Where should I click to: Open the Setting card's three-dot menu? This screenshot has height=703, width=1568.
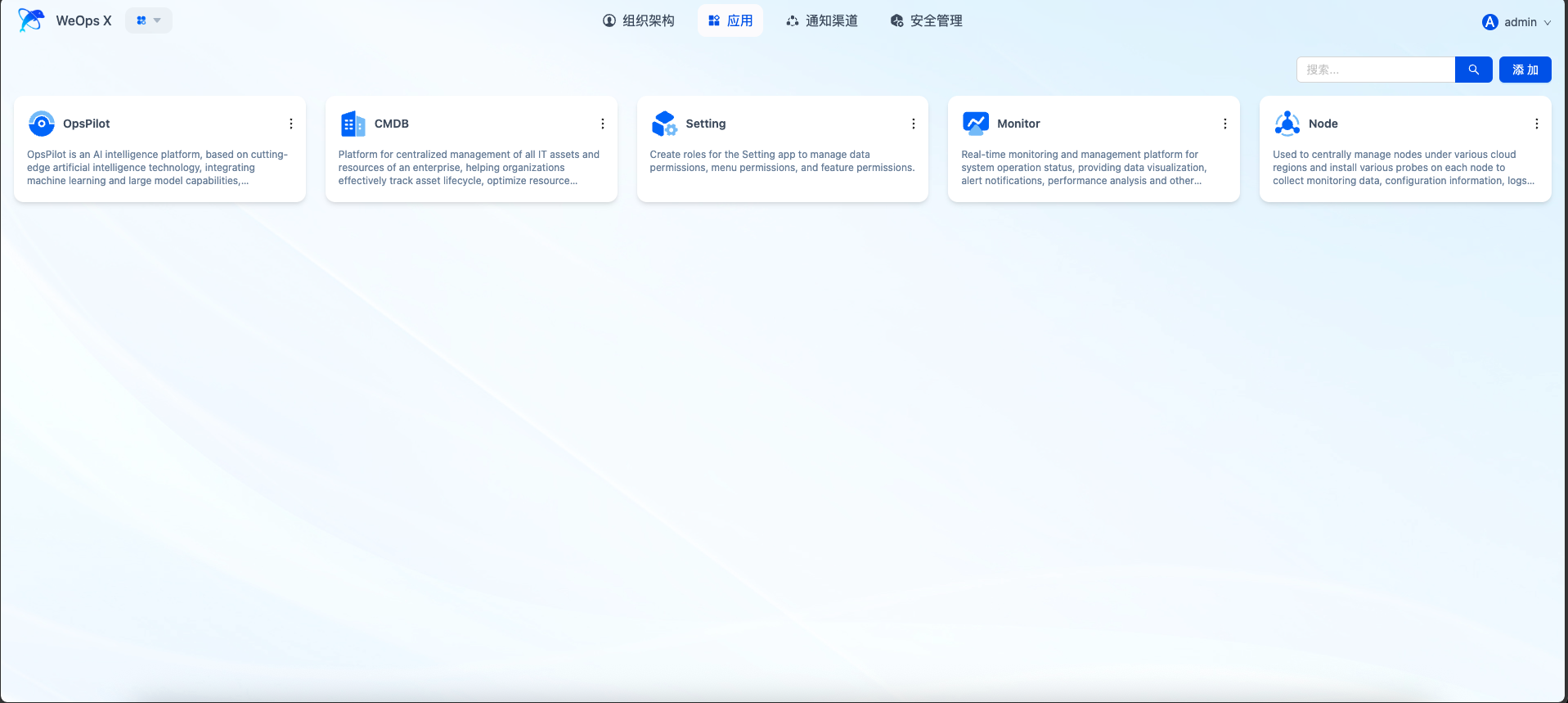coord(914,124)
